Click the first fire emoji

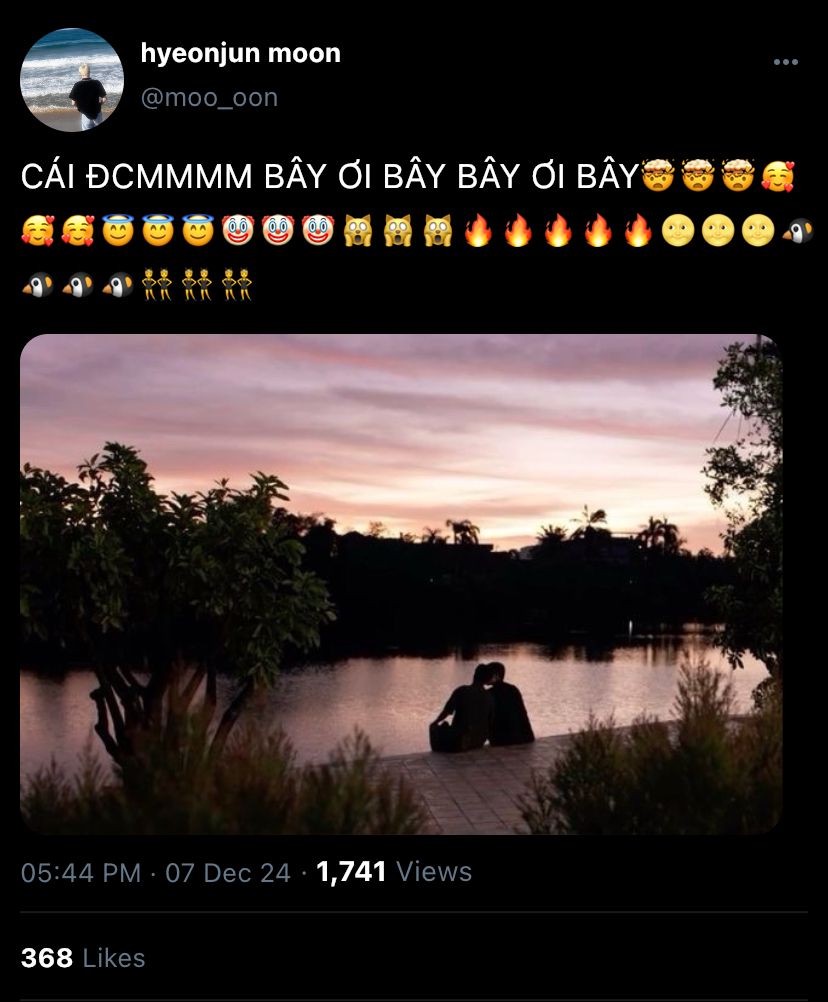coord(478,231)
